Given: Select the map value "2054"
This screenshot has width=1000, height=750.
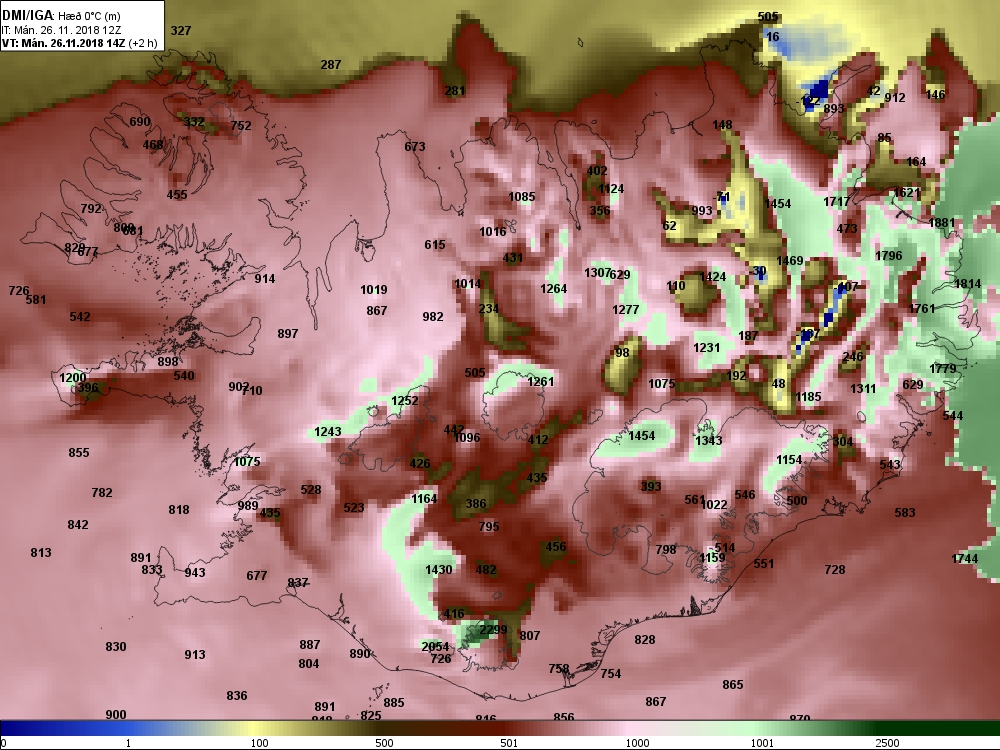Looking at the screenshot, I should click(435, 647).
